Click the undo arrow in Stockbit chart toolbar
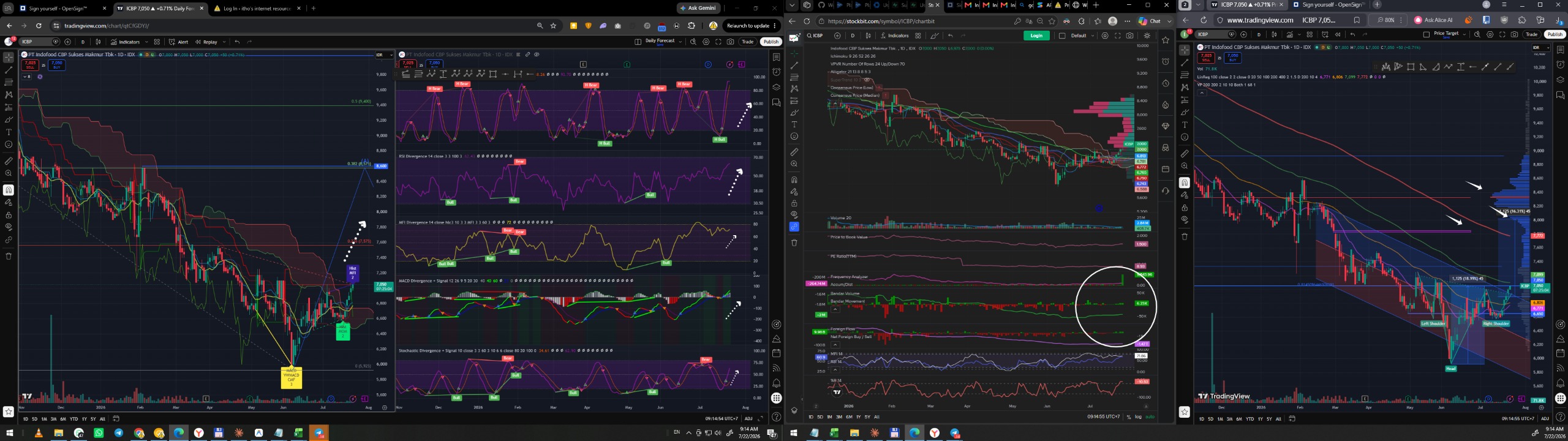The width and height of the screenshot is (1568, 441). [x=950, y=36]
